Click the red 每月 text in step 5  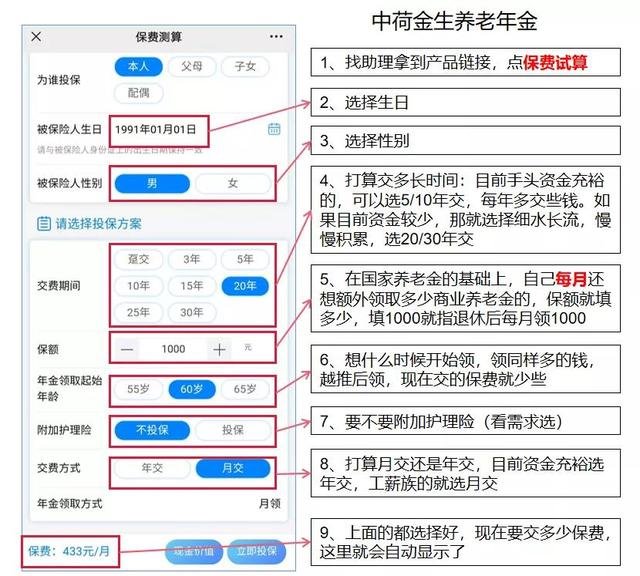click(x=571, y=279)
